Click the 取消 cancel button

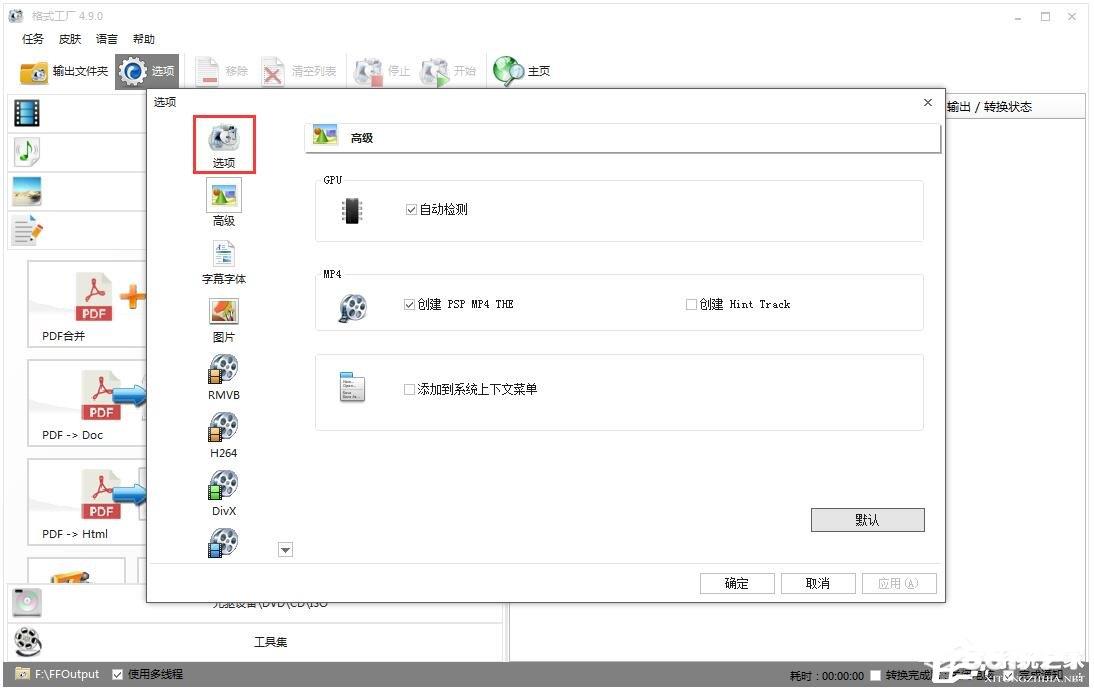point(818,583)
